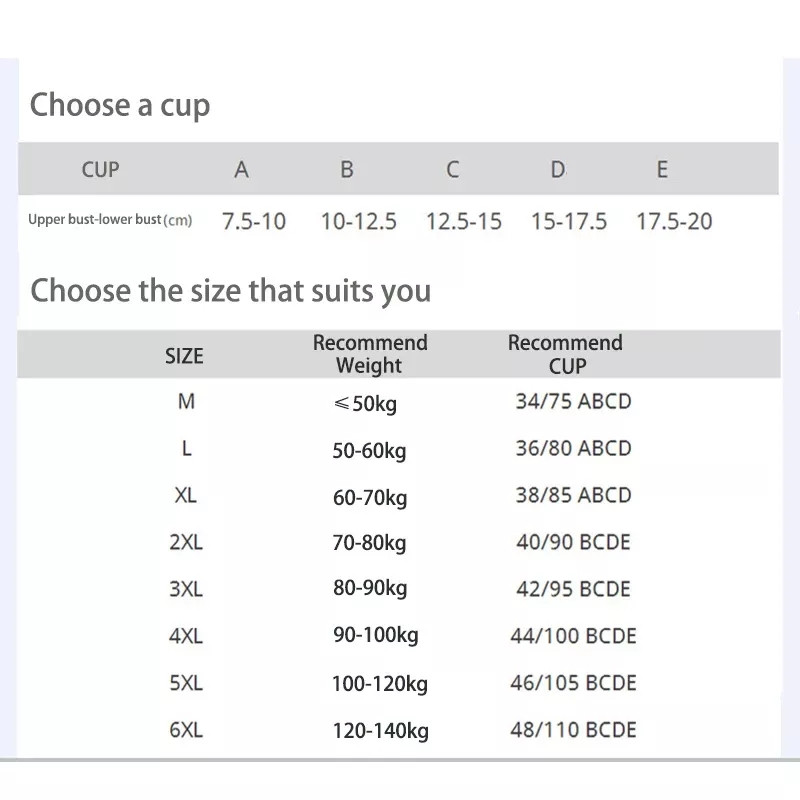Viewport: 800px width, 800px height.
Task: Click the "Upper bust-lower bust (cm)" label
Action: tap(110, 220)
